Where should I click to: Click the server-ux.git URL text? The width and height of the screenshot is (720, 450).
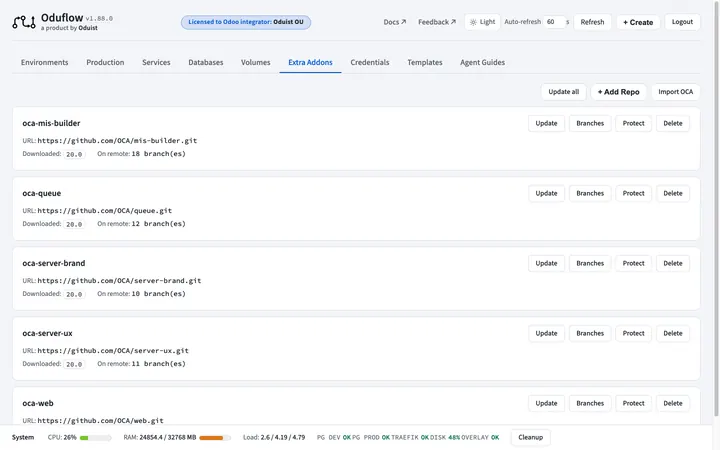tap(113, 351)
